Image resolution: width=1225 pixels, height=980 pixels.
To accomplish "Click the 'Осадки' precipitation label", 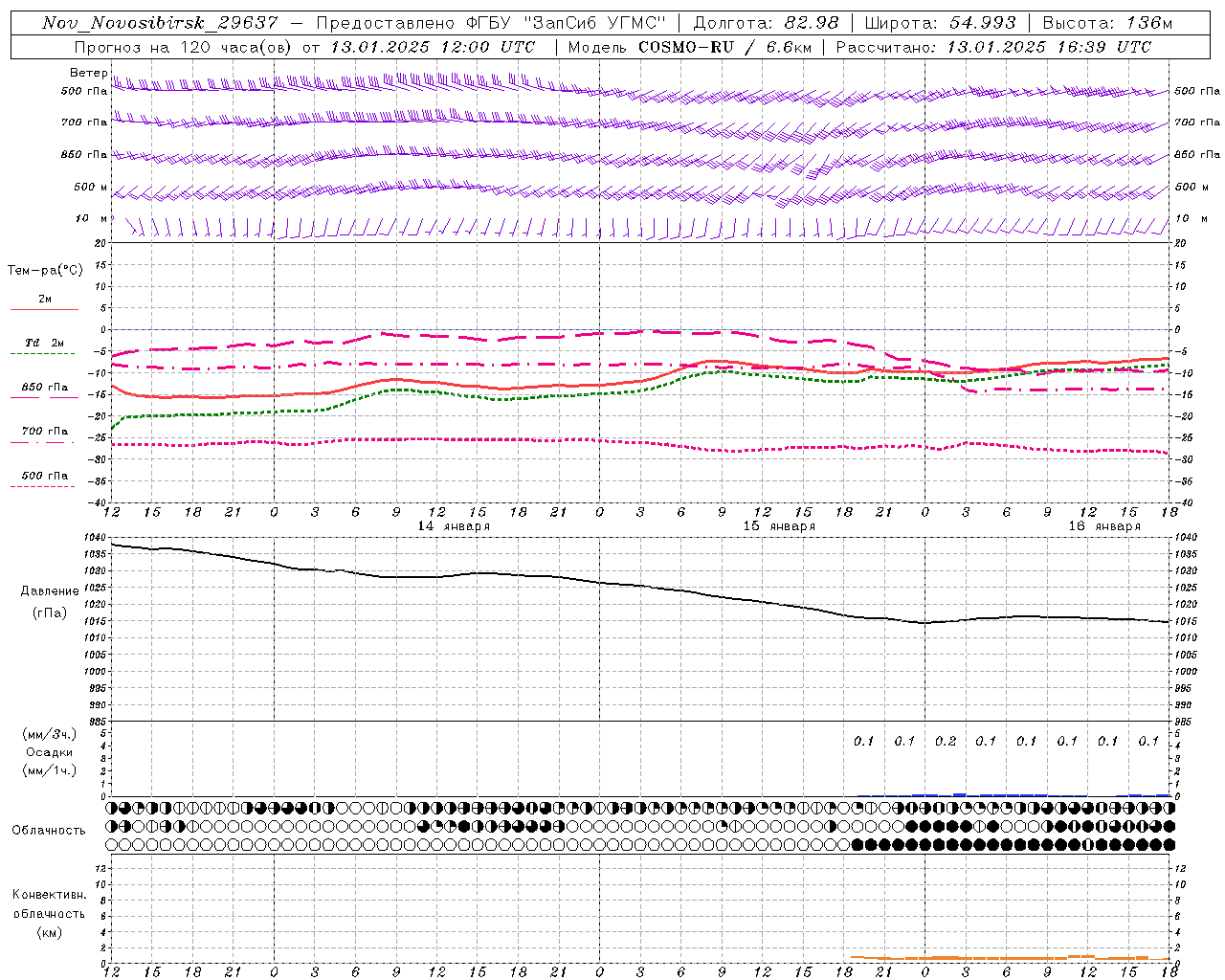I will tap(50, 752).
